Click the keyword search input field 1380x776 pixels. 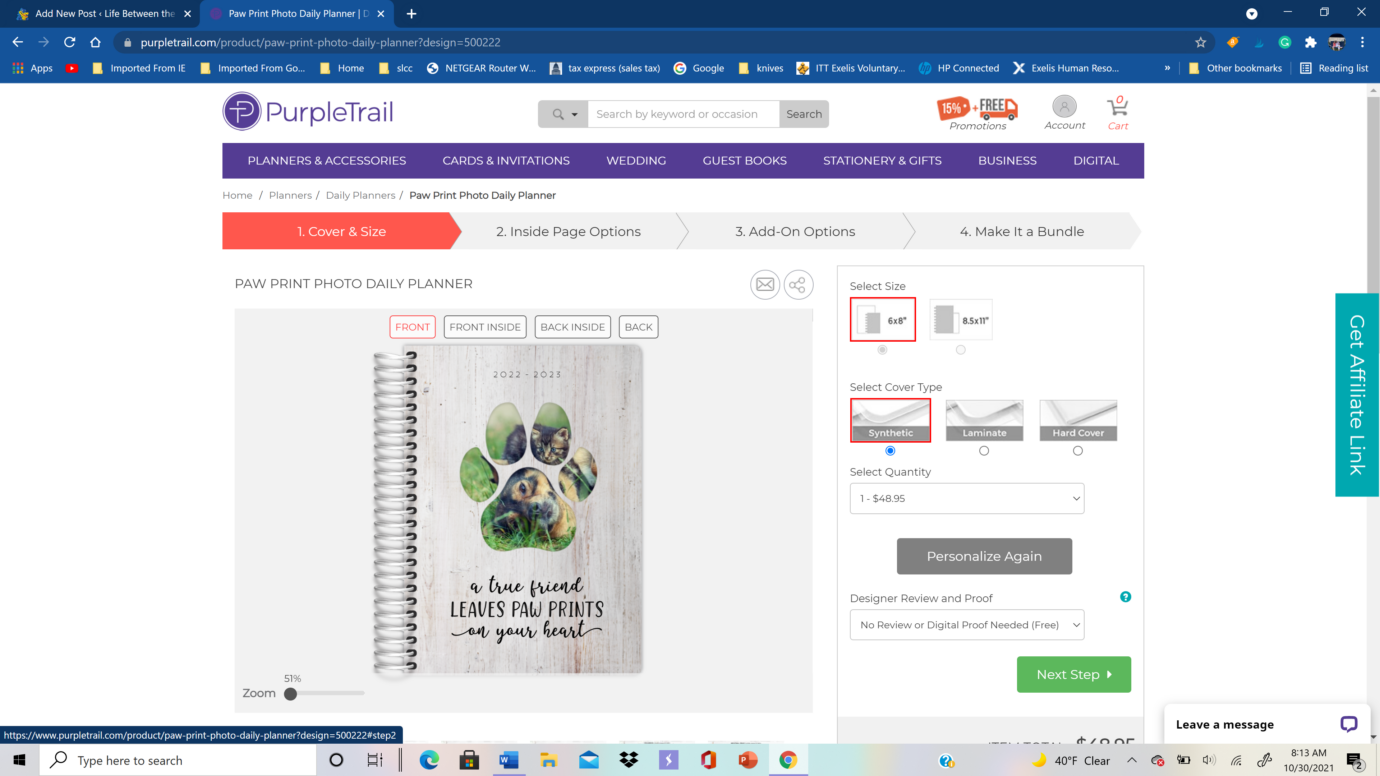684,114
